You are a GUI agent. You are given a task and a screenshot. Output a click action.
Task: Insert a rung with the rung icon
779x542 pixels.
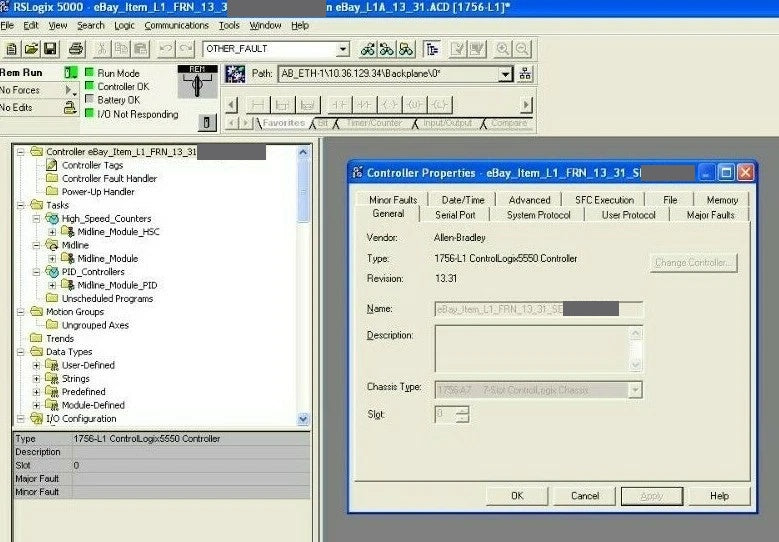click(258, 105)
